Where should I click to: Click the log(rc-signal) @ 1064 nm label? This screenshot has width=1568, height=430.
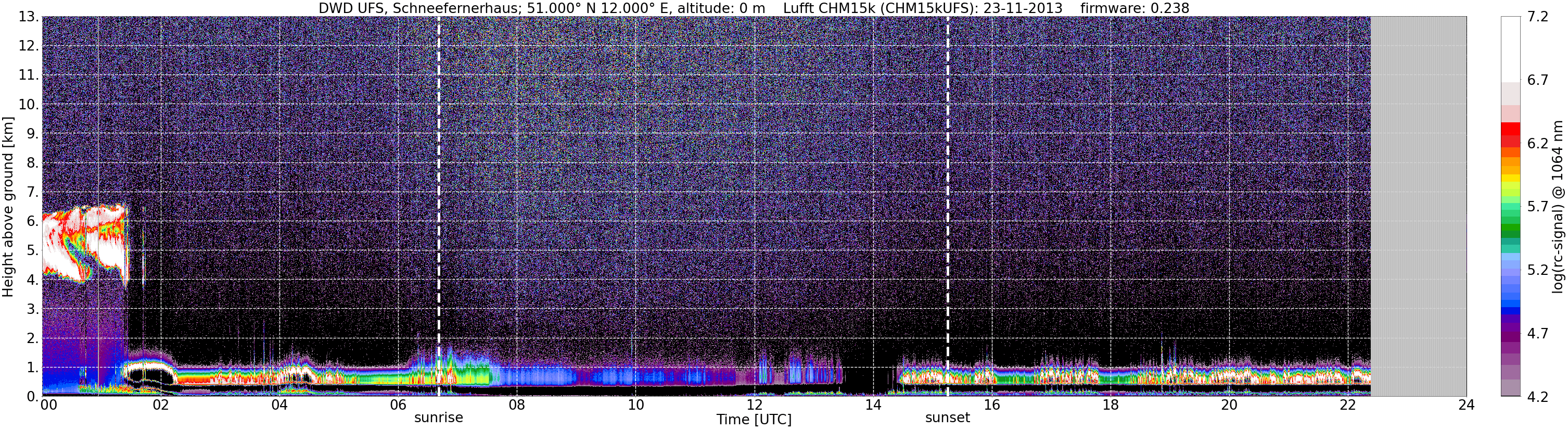[x=1558, y=207]
